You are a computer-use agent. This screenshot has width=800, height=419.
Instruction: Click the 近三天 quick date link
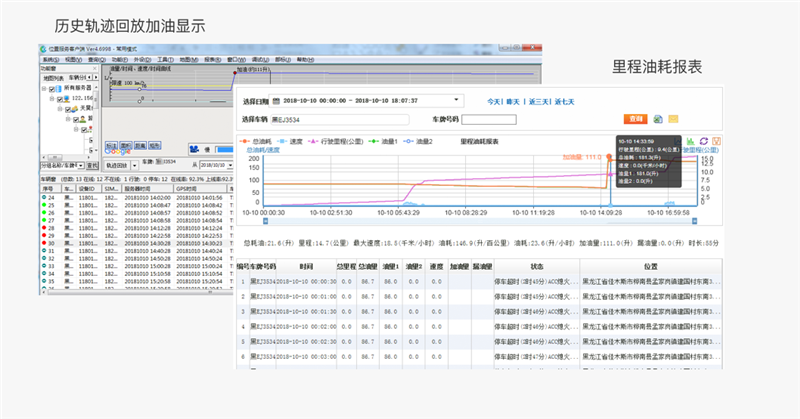[x=537, y=101]
